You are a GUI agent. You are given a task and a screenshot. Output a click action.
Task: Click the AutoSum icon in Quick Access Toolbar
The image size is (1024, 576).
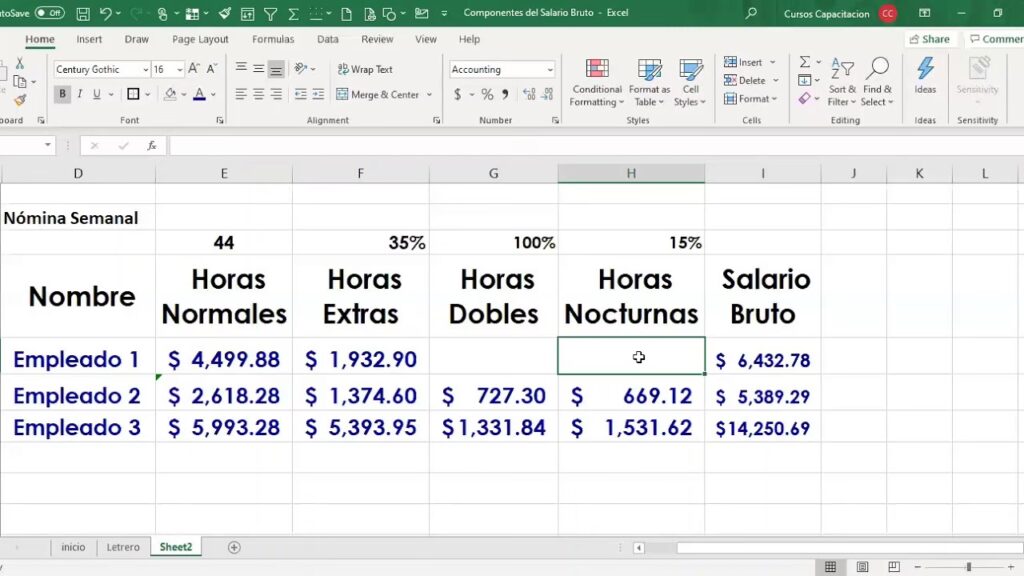tap(293, 13)
